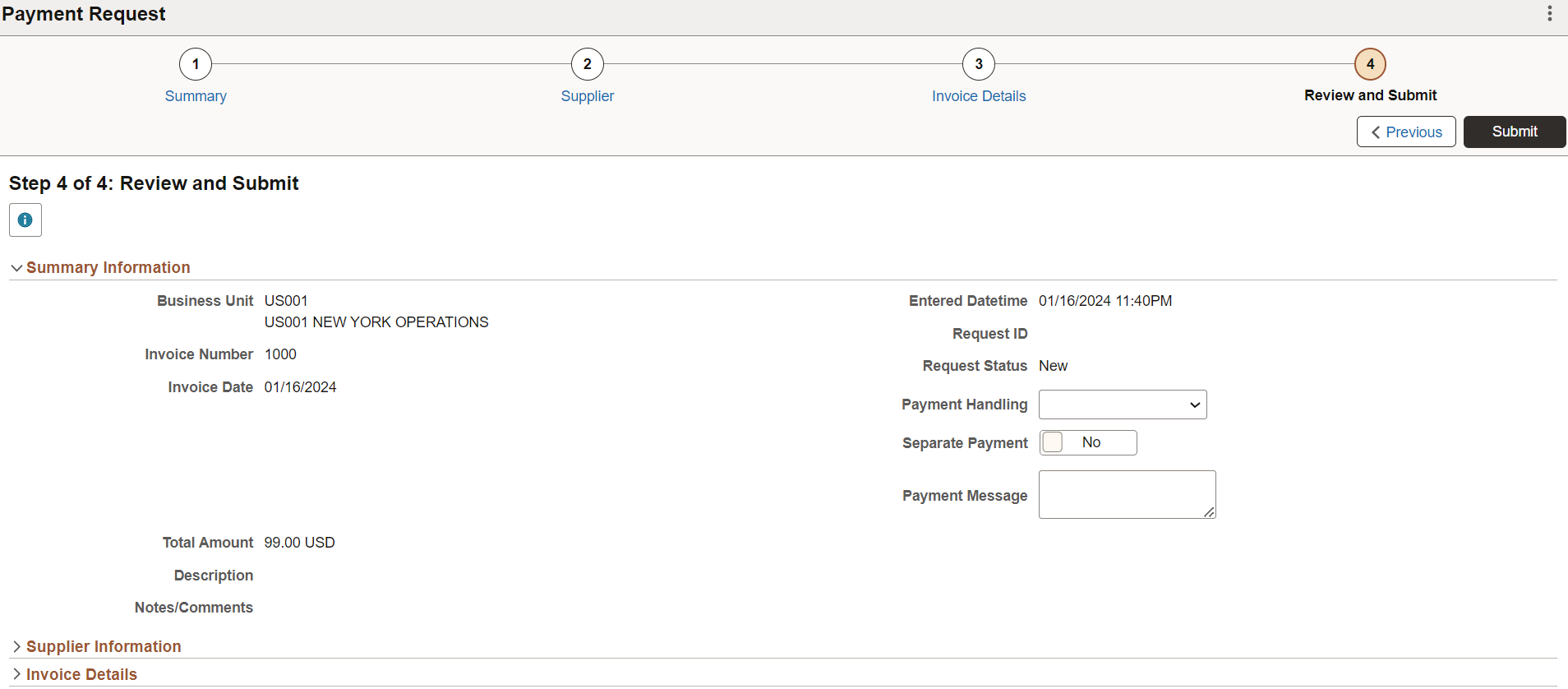Click the Submit button
This screenshot has width=1568, height=689.
pos(1515,132)
